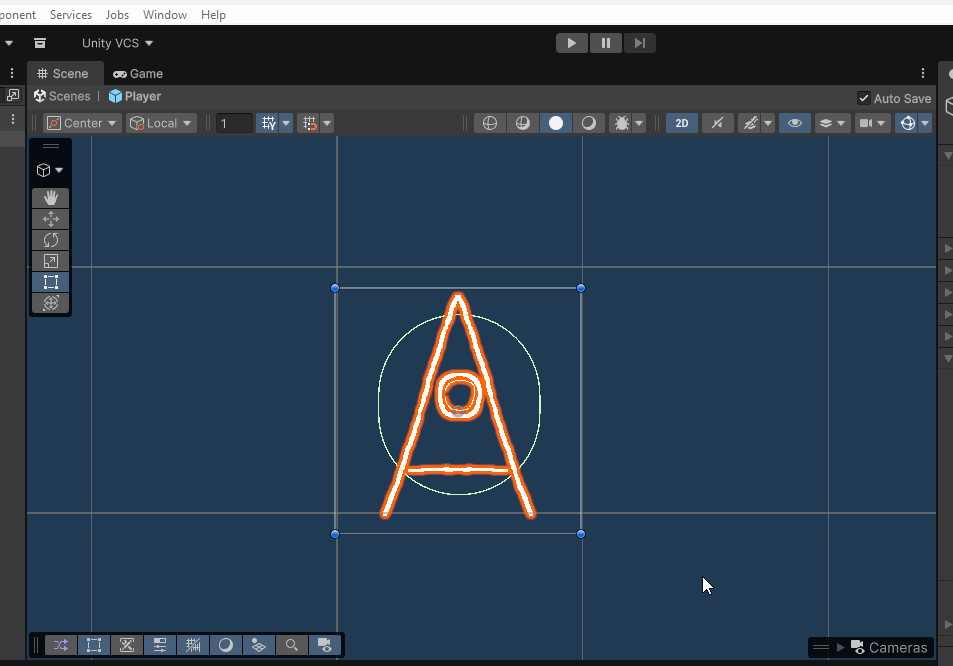Click the Scenes breadcrumb
The image size is (953, 666).
(x=62, y=96)
